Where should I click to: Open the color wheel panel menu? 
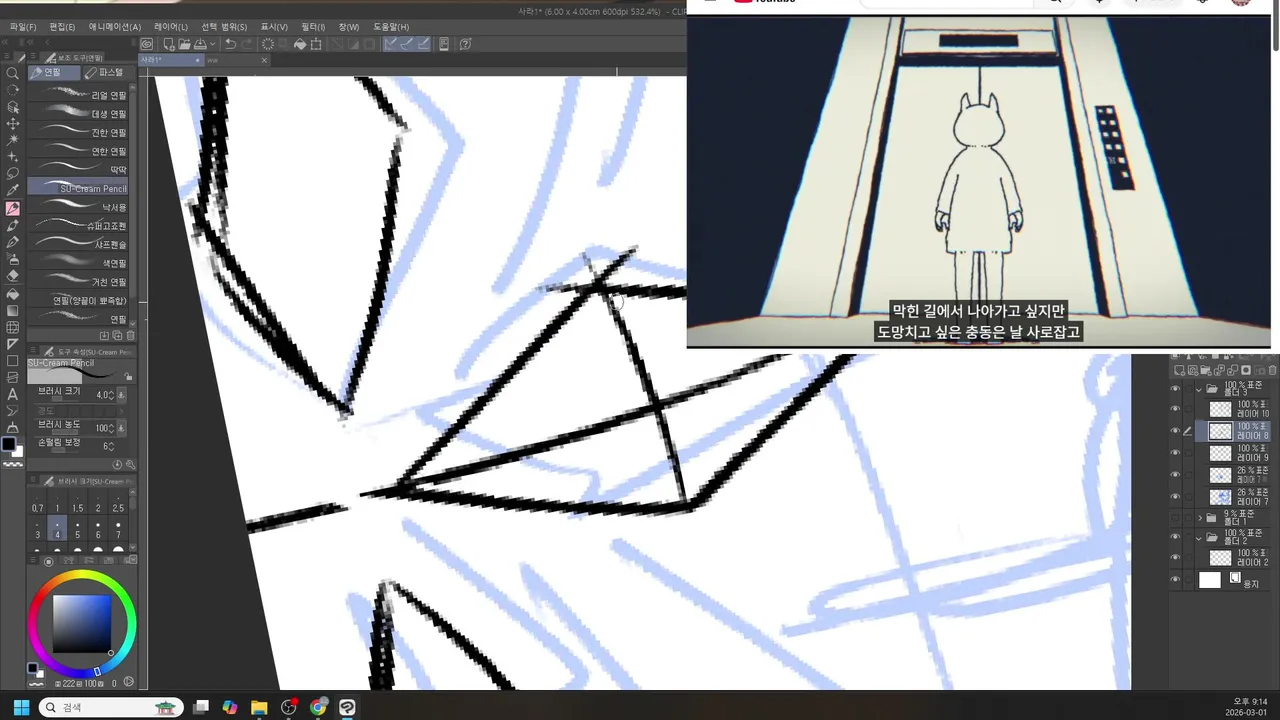32,558
